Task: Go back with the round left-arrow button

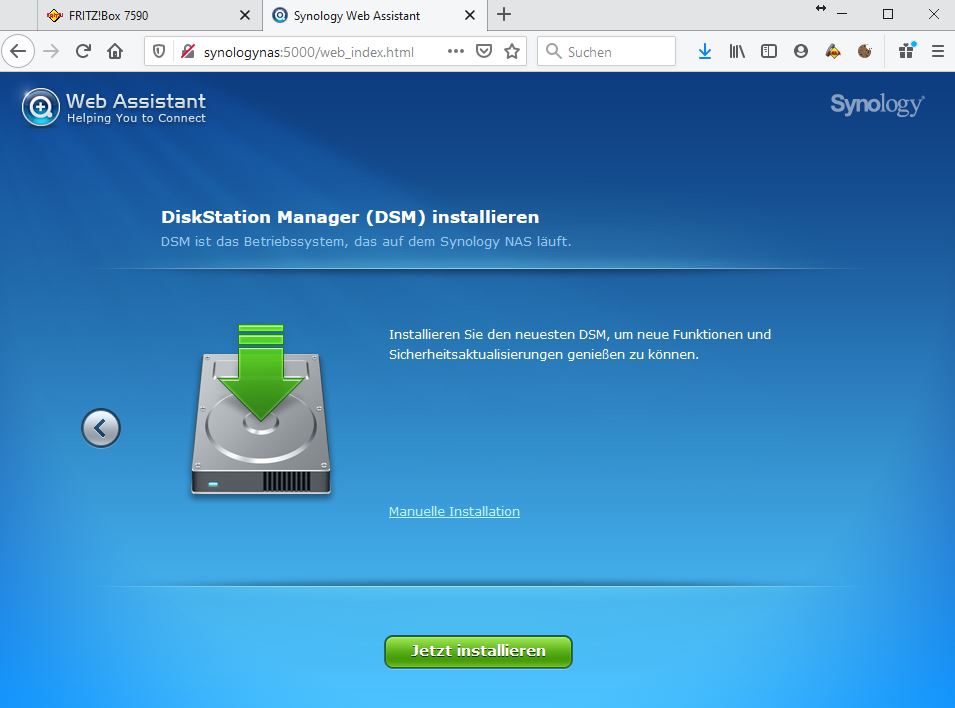Action: coord(101,428)
